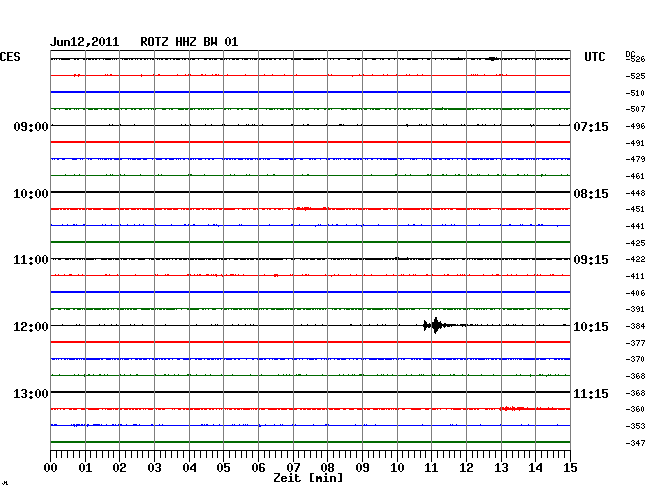Image resolution: width=650 pixels, height=494 pixels.
Task: Click the DC offset value -422
Action: coord(635,259)
